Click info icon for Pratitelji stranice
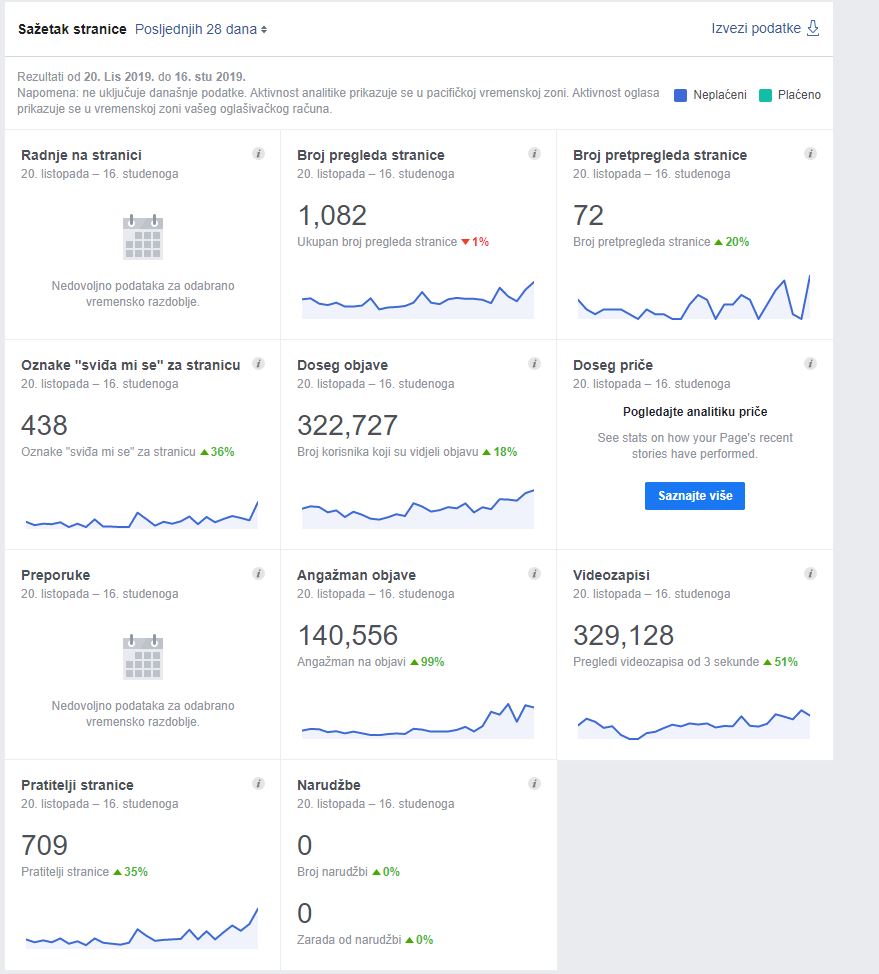Screen dimensions: 879x974 tap(258, 783)
